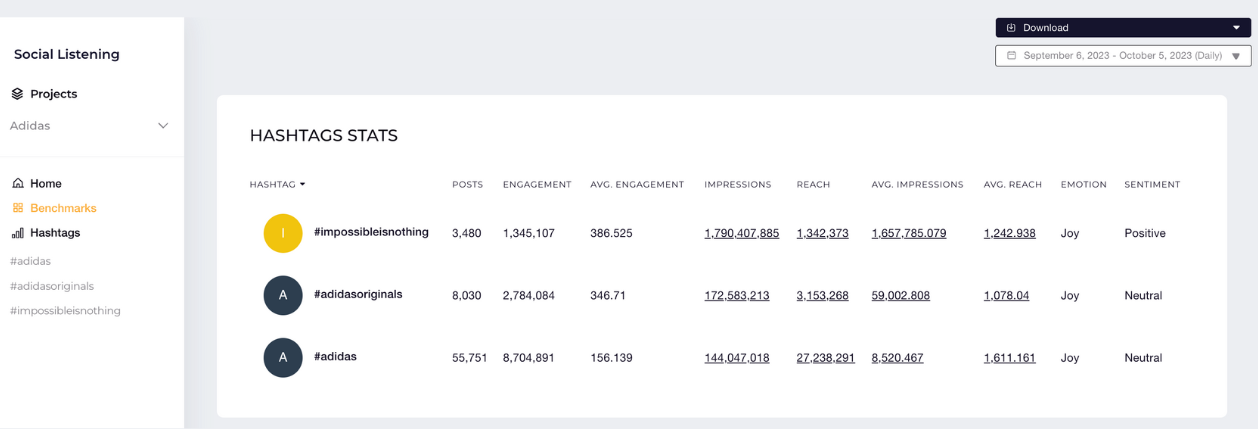Click the AVG. REACH column header

(1013, 185)
